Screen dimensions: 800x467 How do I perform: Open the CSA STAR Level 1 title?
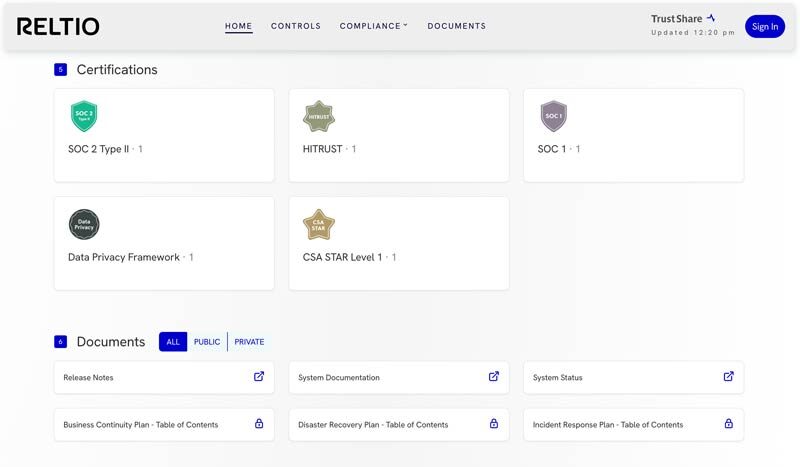tap(342, 257)
